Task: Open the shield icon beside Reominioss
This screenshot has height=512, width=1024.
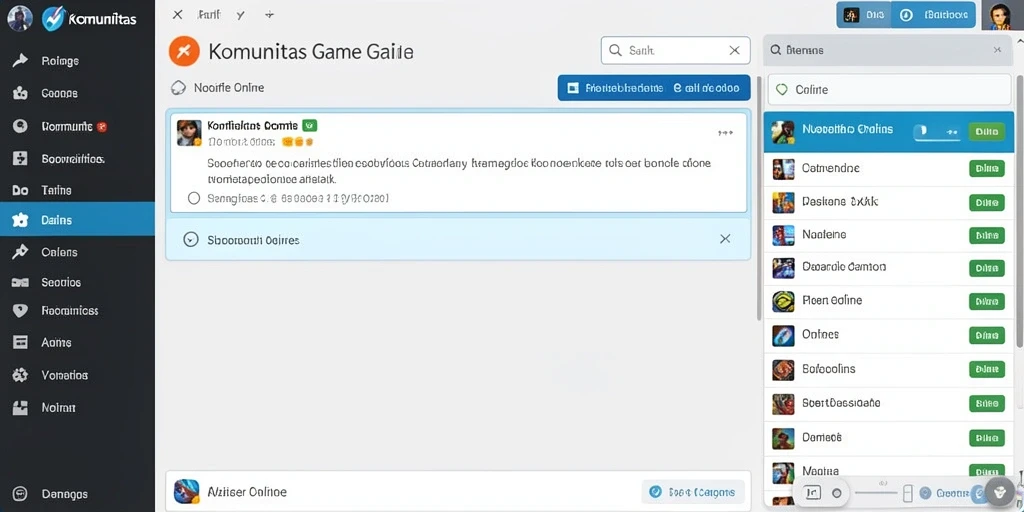Action: [x=20, y=311]
